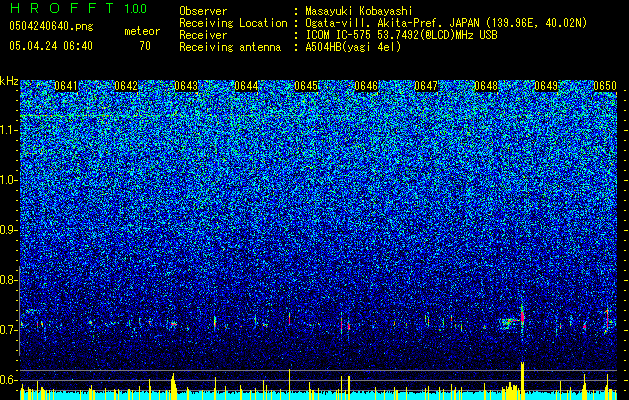Click the HROFFT 1.0.0 title text
The image size is (629, 400).
click(x=78, y=8)
